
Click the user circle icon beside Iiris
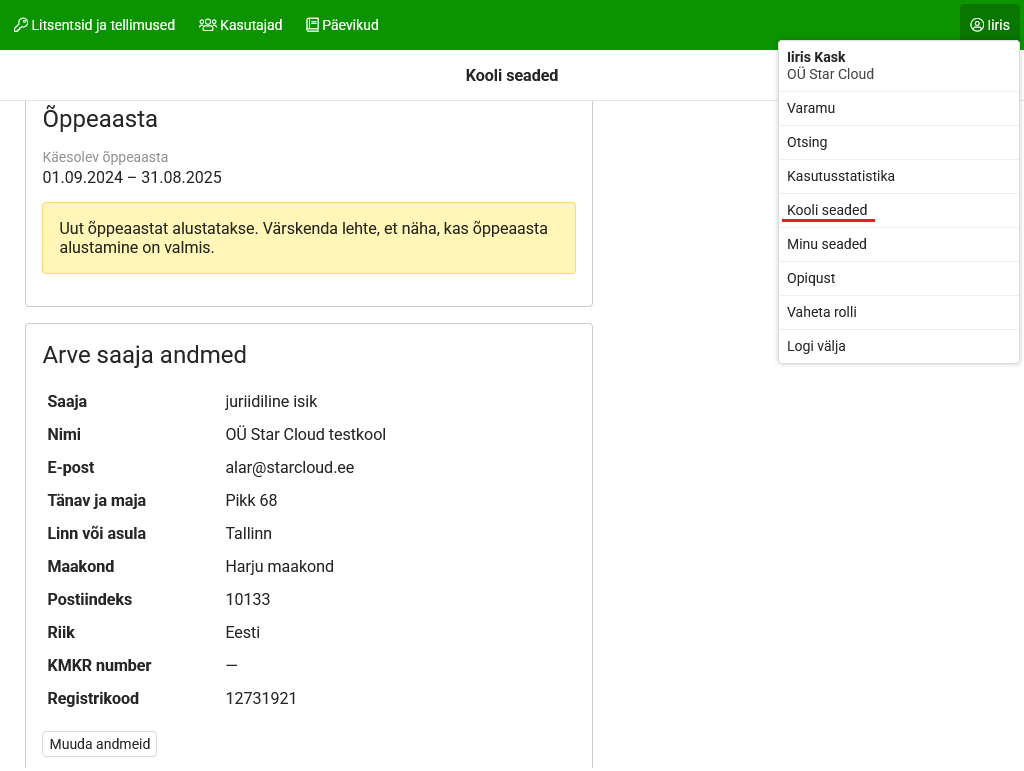tap(977, 25)
